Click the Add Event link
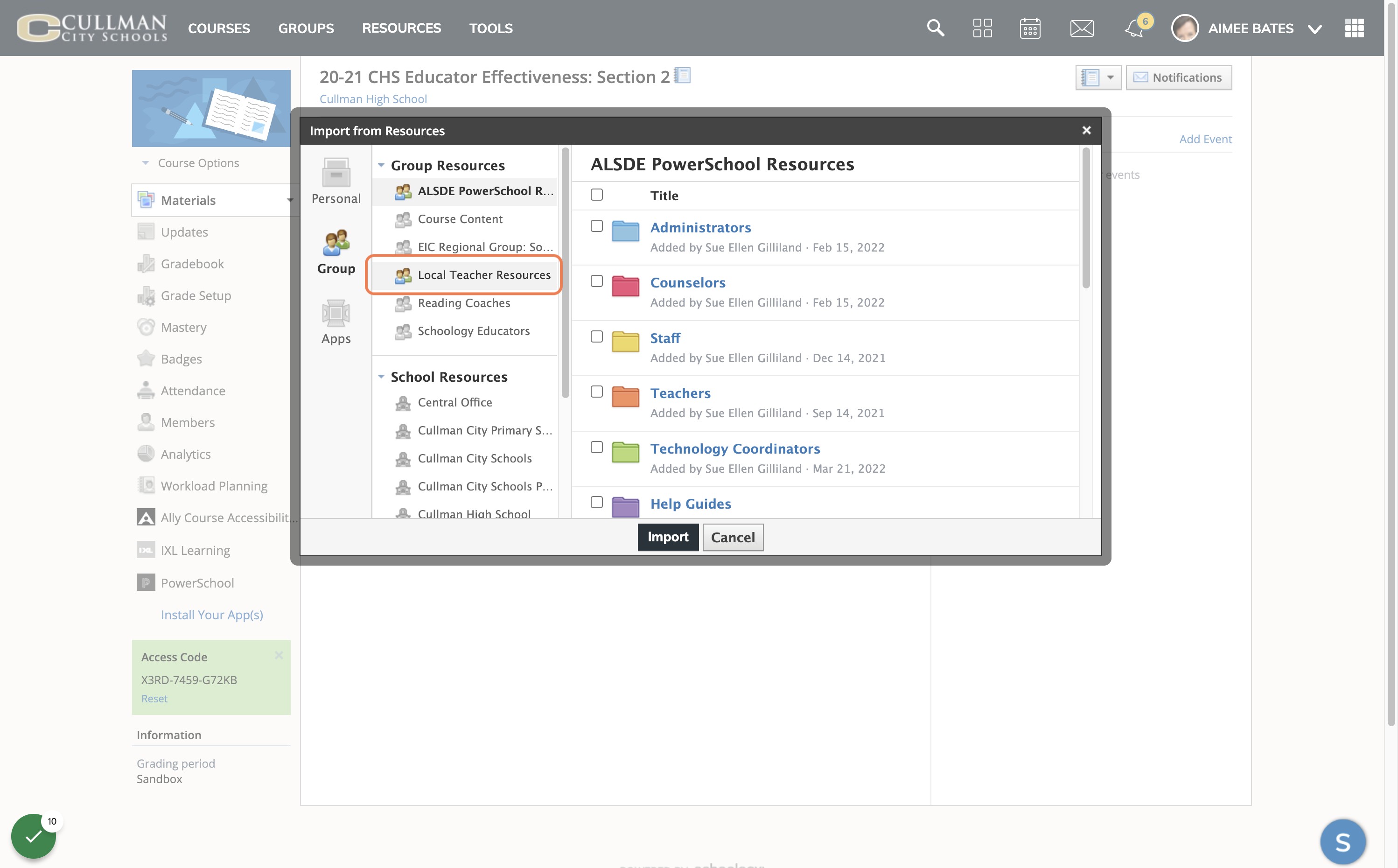 (x=1205, y=139)
